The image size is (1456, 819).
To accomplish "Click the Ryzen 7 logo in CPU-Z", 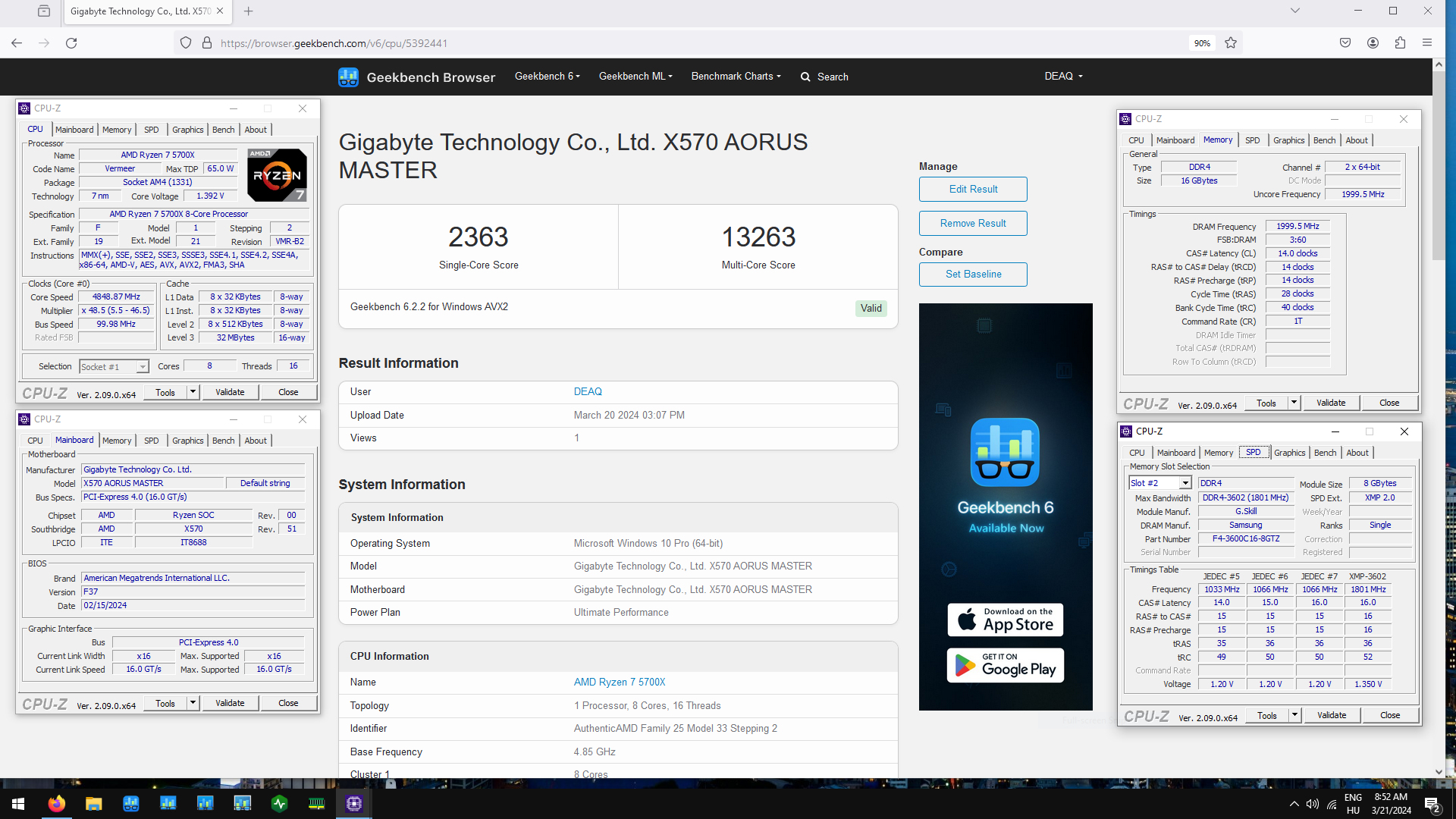I will click(x=277, y=174).
